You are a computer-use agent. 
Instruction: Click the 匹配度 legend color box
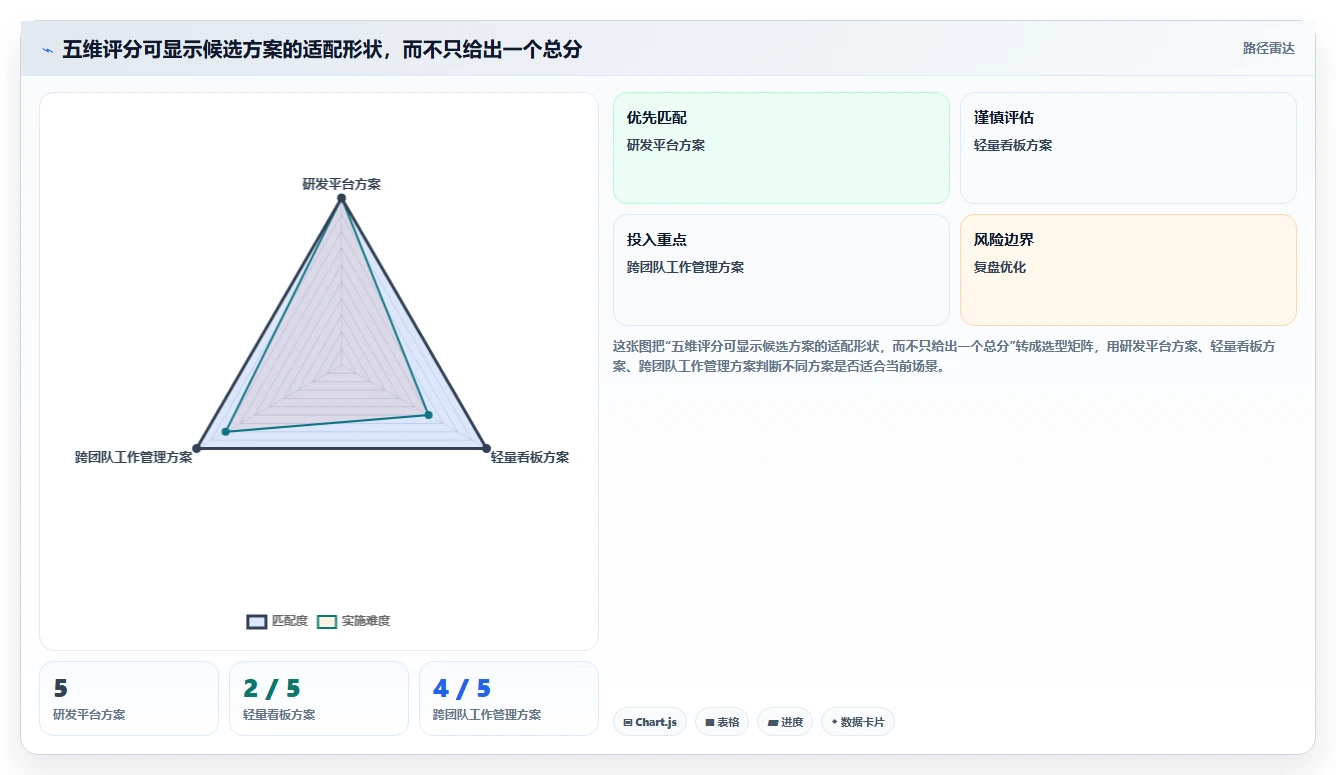(257, 621)
